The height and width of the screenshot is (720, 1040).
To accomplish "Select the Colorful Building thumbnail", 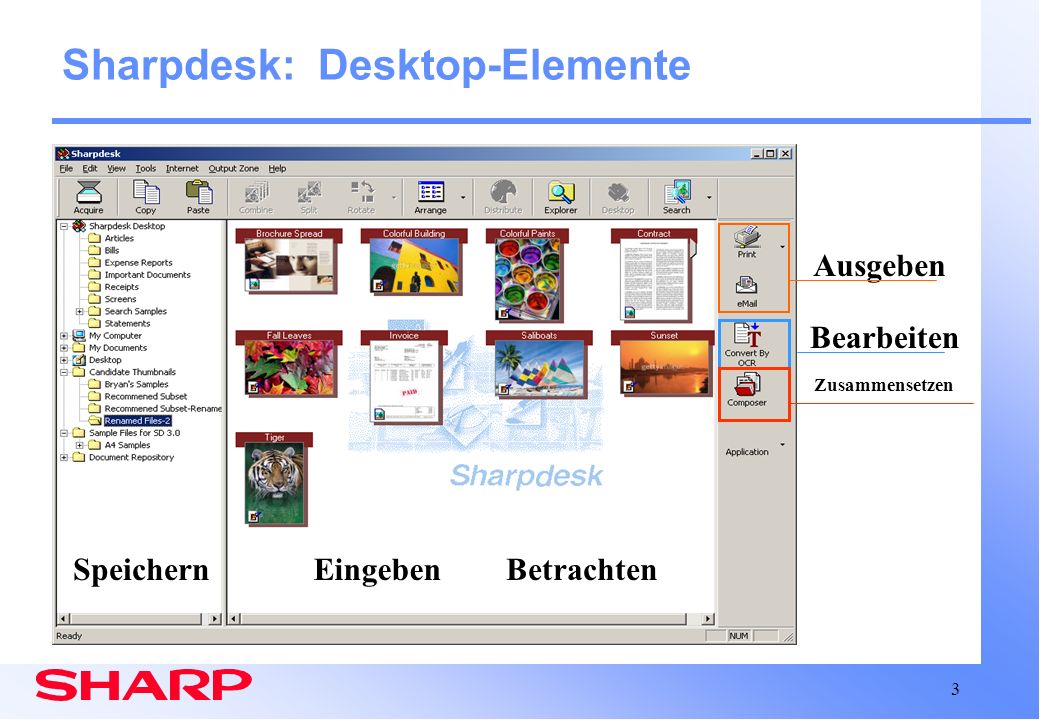I will coord(414,261).
